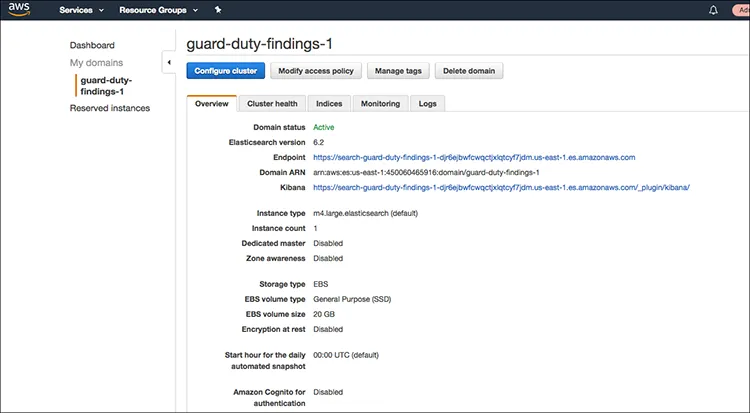Image resolution: width=750 pixels, height=413 pixels.
Task: Open the notifications bell icon
Action: pos(713,10)
